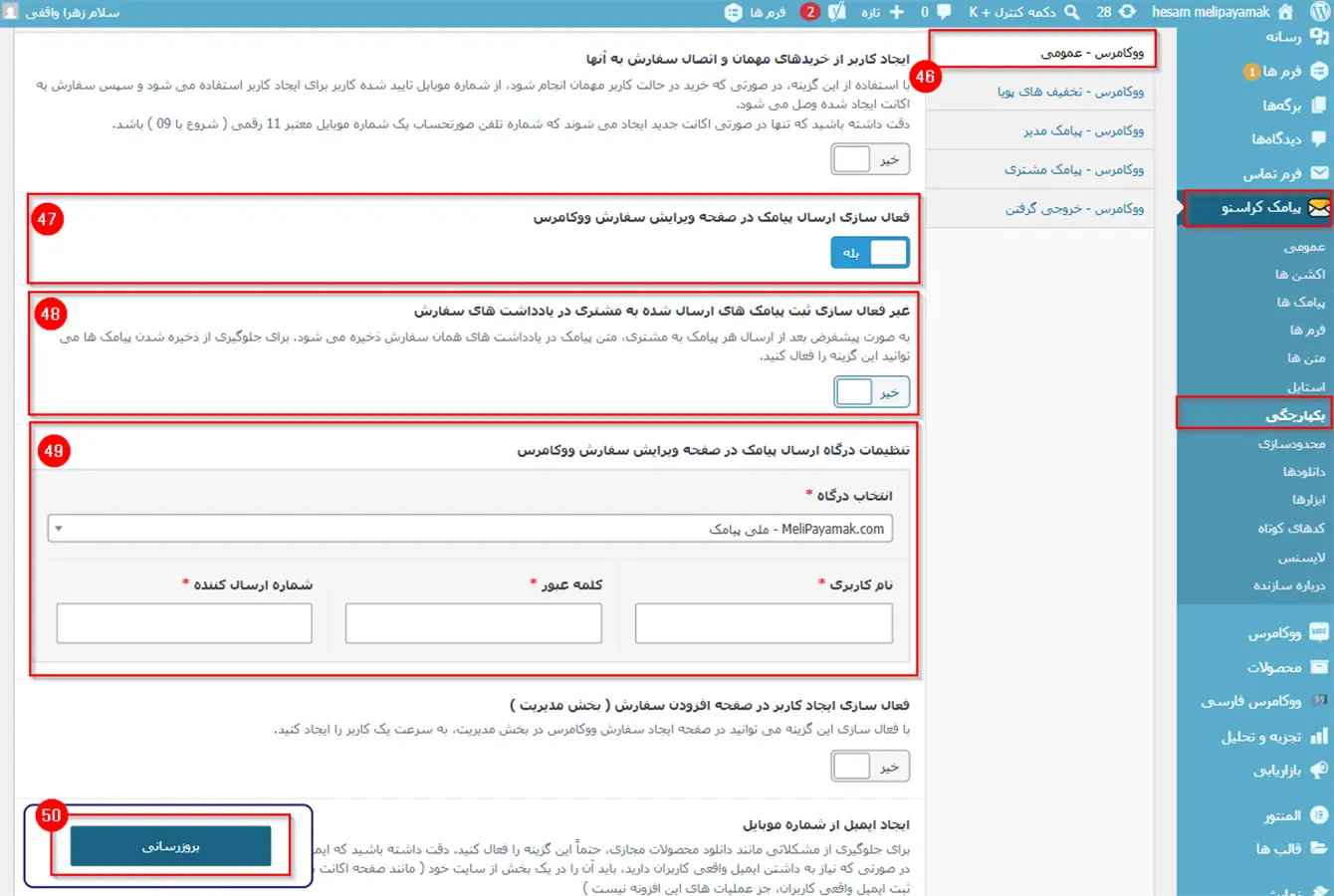Visit the hesam melipayamak site home
This screenshot has width=1334, height=896.
click(x=1222, y=12)
